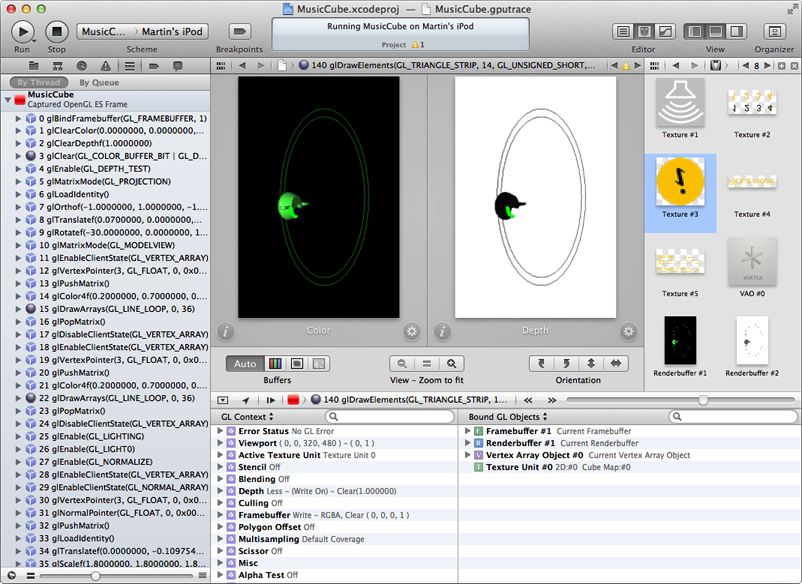802x584 pixels.
Task: Open the related items grid menu
Action: click(x=220, y=65)
